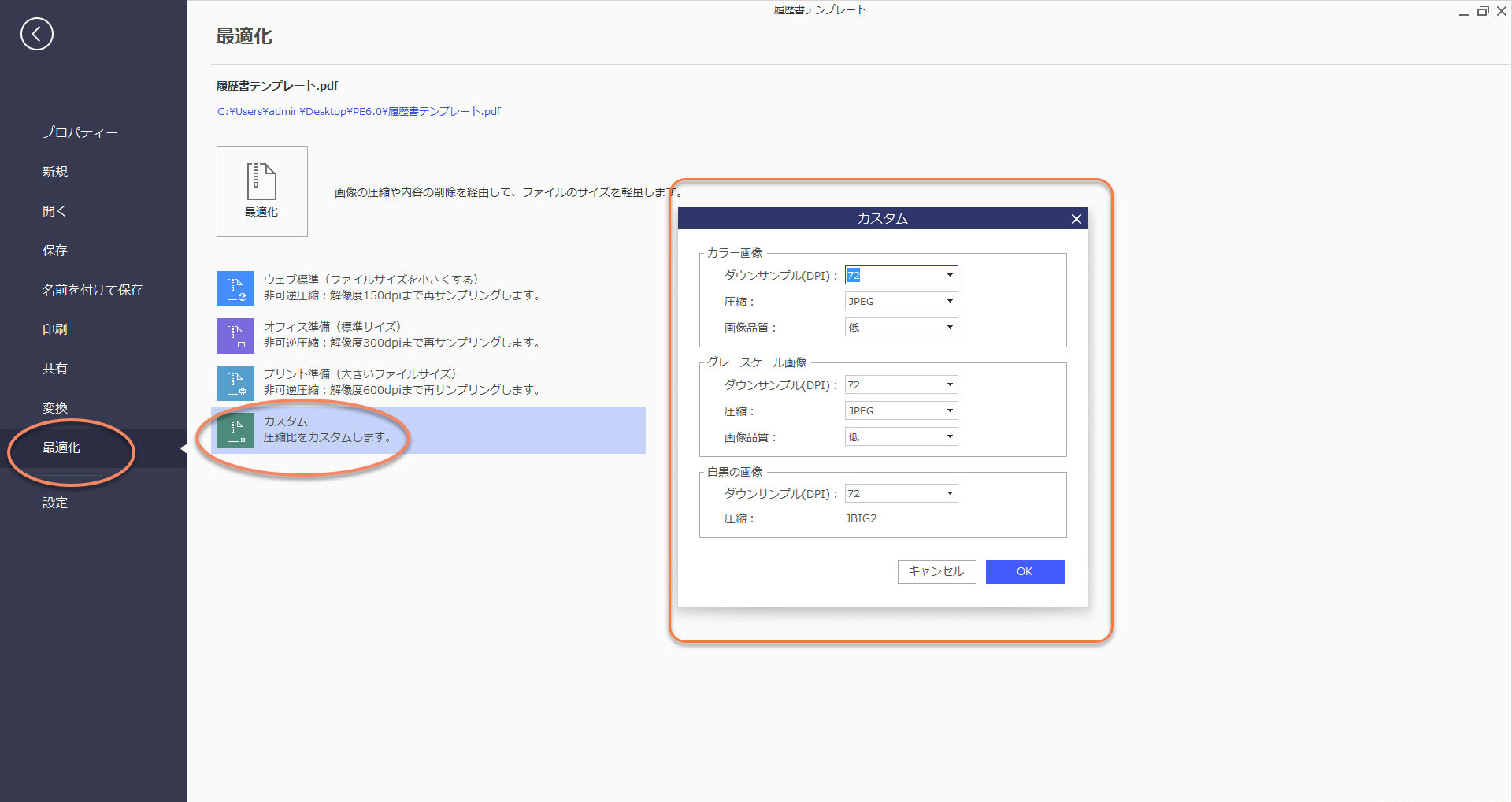Select the プリント準備 preset icon
Screen dimensions: 1512x802
pos(235,383)
